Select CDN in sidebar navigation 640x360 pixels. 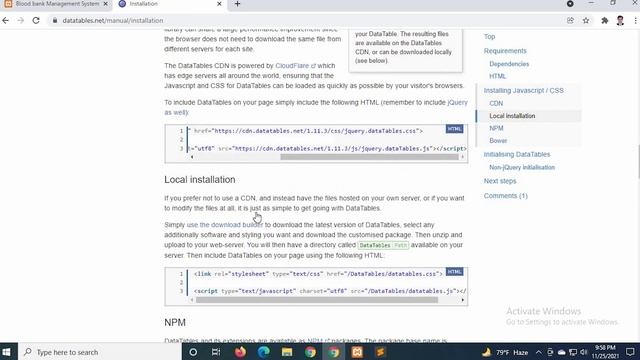496,104
